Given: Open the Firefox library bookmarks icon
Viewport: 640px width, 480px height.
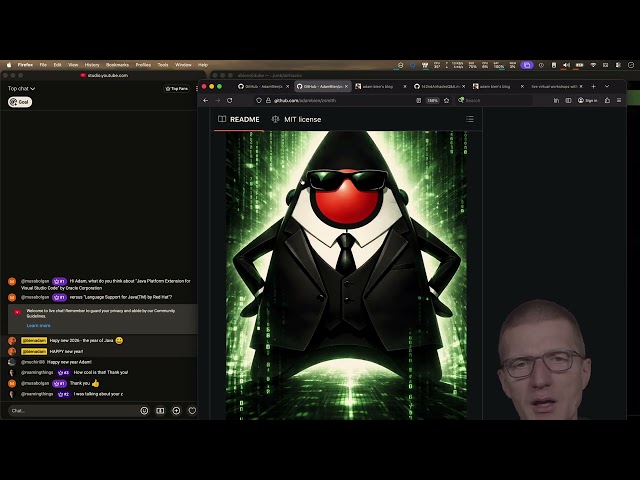Looking at the screenshot, I should (x=556, y=100).
